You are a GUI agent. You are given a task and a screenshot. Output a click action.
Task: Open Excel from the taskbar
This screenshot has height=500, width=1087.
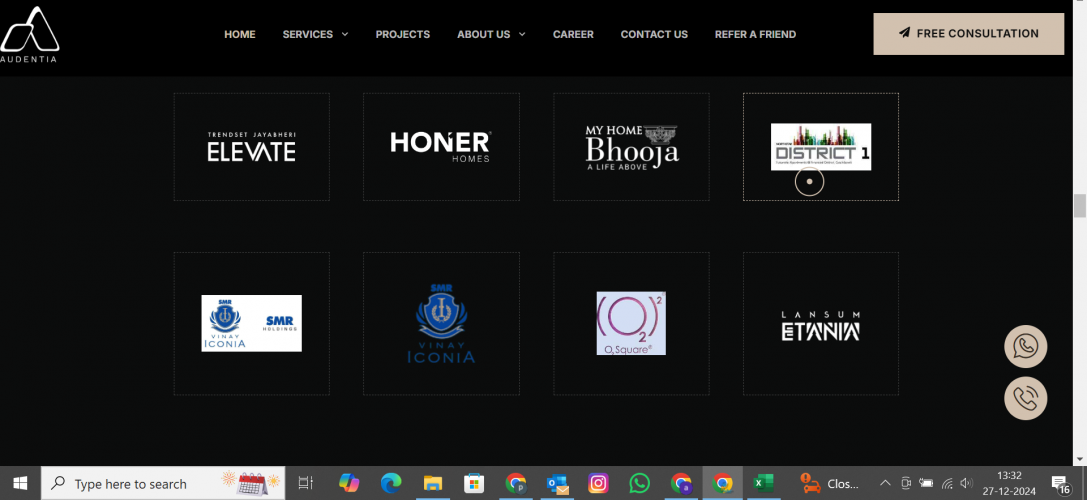coord(763,483)
